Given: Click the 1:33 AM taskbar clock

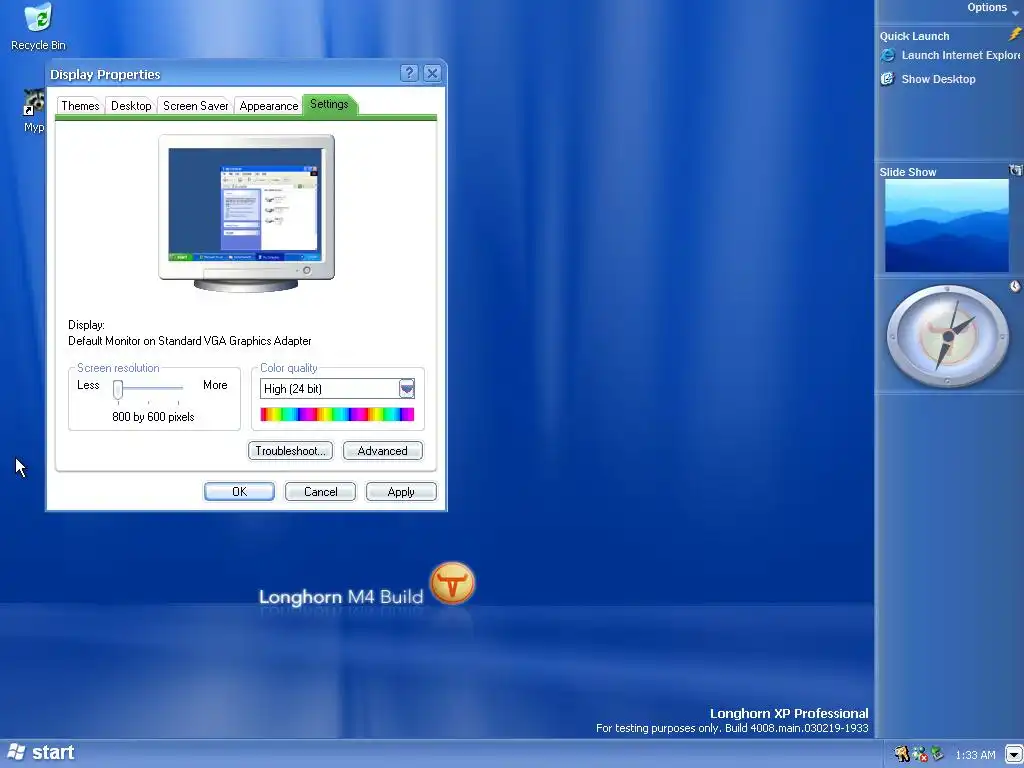Looking at the screenshot, I should coord(975,755).
